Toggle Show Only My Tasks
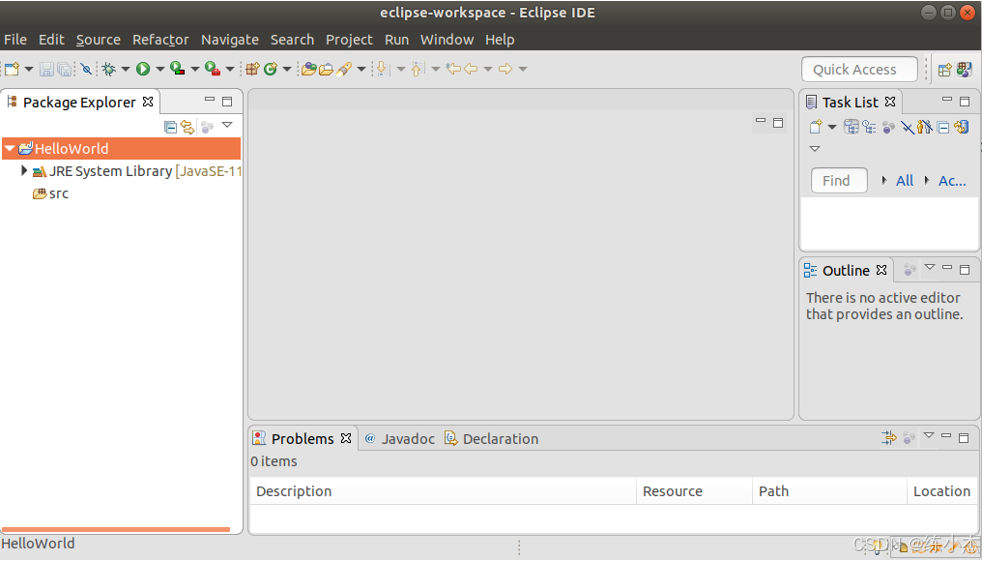 924,127
